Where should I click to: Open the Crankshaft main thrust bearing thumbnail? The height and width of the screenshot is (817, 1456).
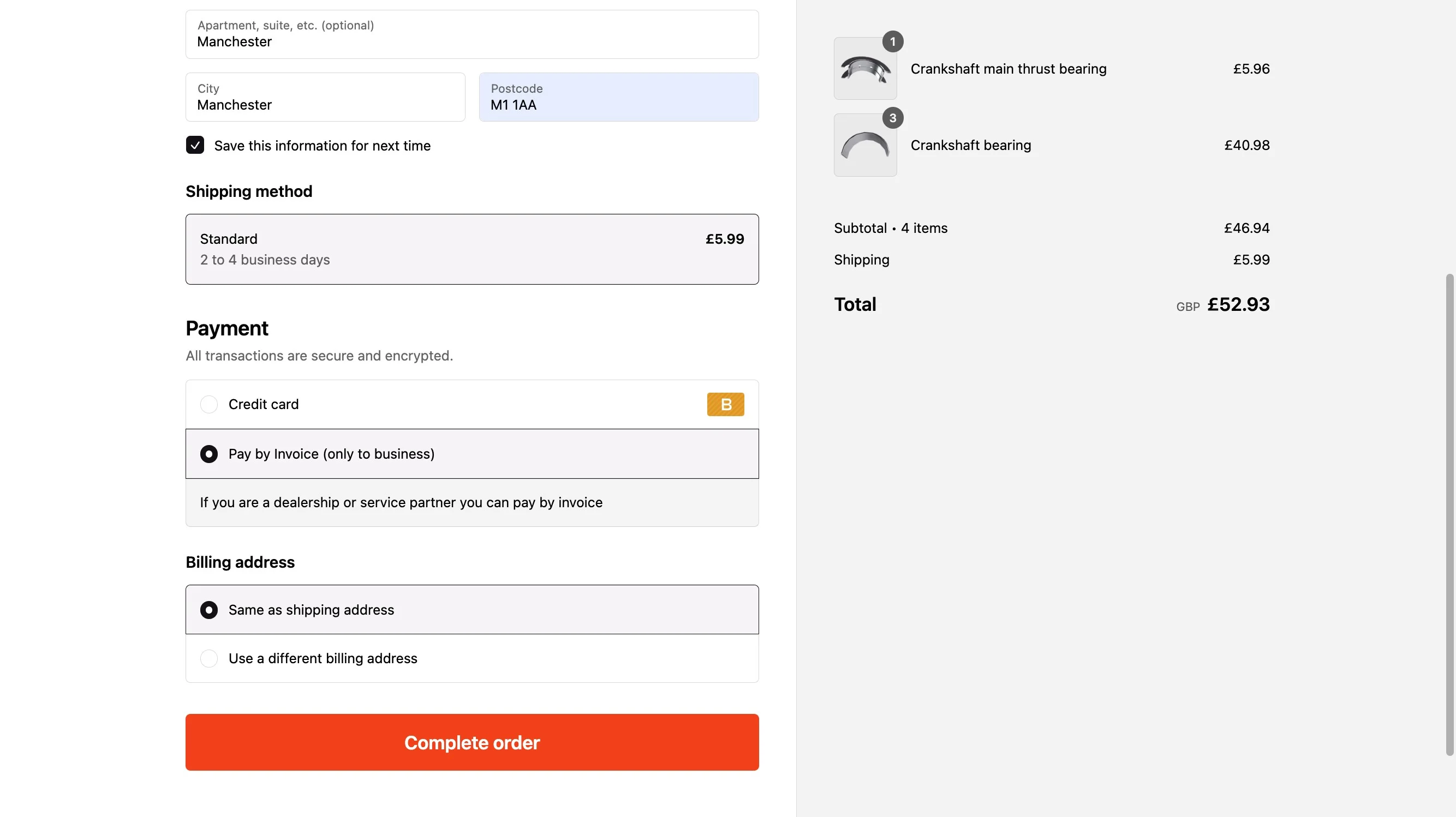tap(865, 68)
